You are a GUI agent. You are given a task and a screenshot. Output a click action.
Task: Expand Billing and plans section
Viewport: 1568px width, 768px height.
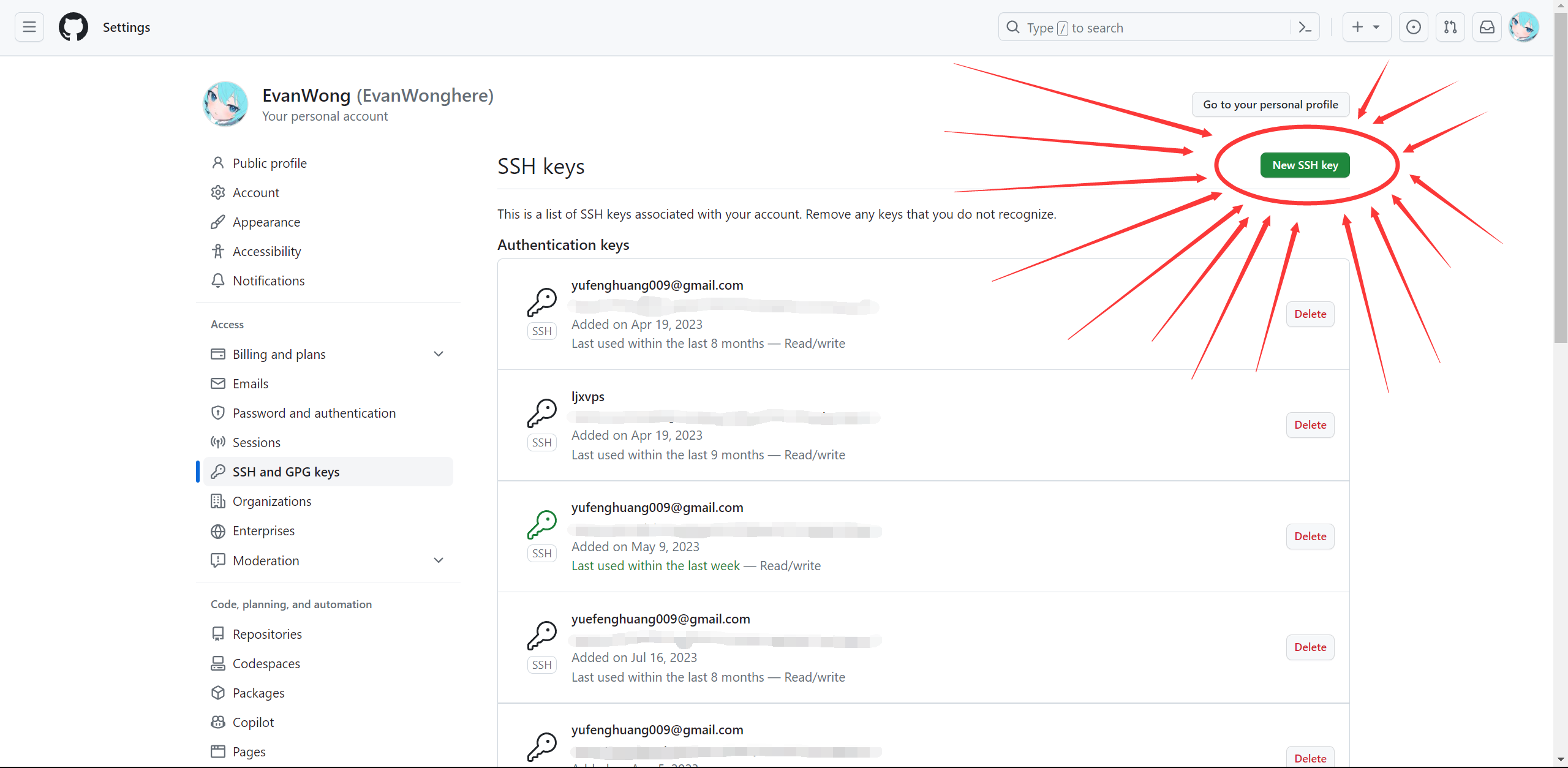[438, 354]
